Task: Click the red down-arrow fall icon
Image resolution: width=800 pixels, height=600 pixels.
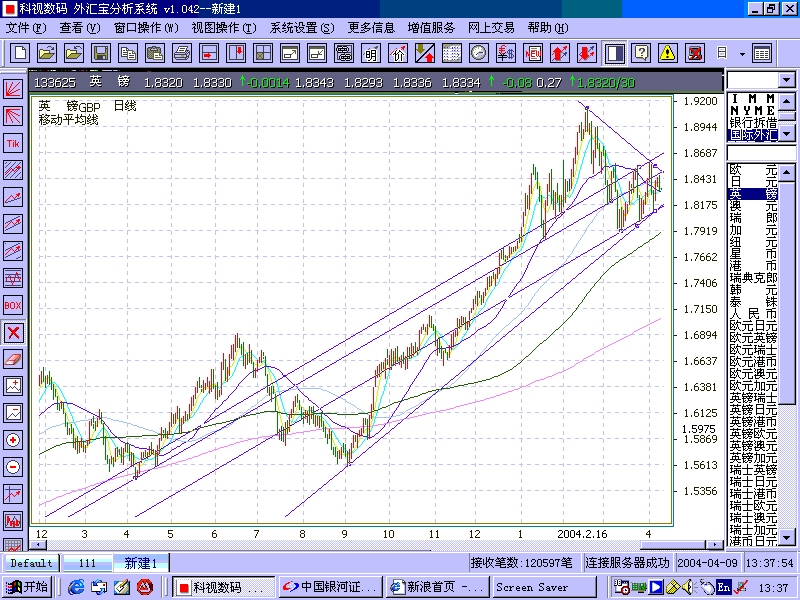Action: tap(587, 53)
